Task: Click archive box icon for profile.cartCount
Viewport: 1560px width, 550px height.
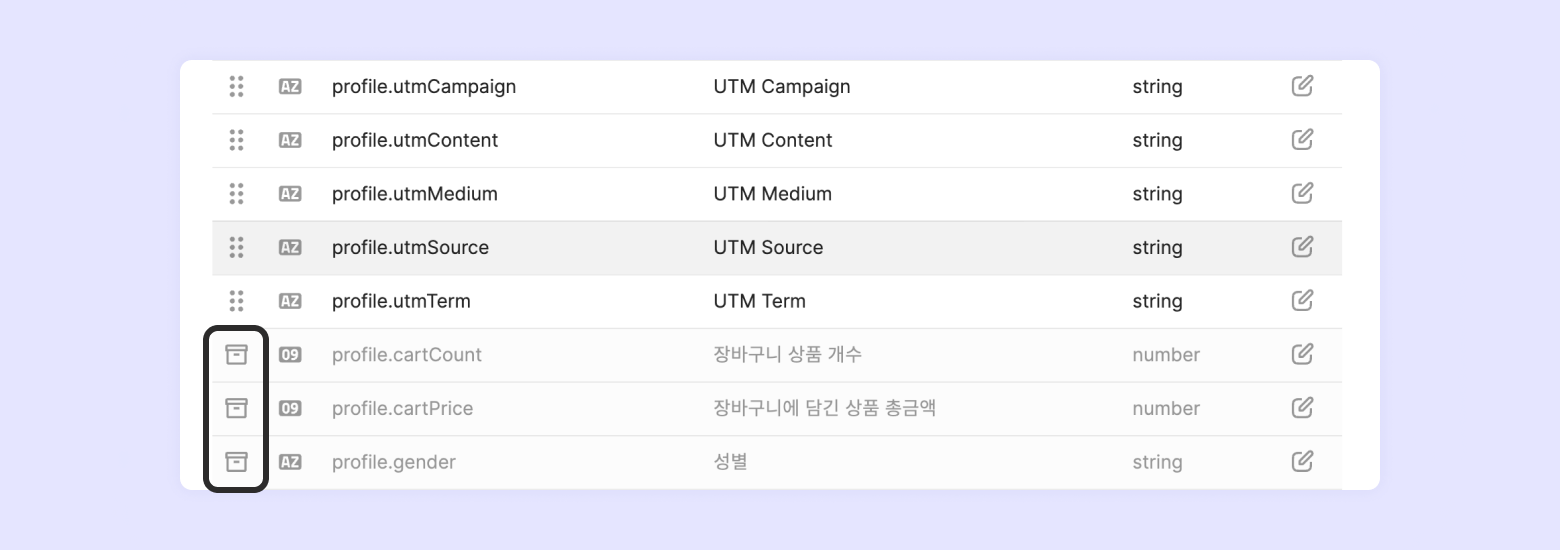Action: 236,354
